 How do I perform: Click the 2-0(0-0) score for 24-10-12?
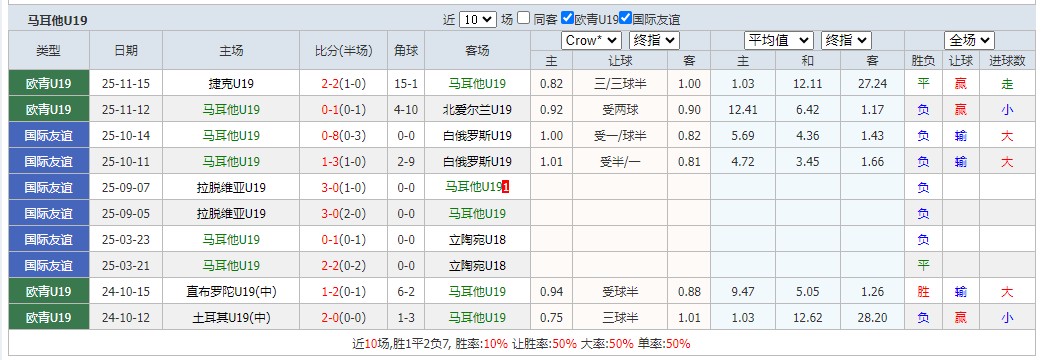coord(344,317)
